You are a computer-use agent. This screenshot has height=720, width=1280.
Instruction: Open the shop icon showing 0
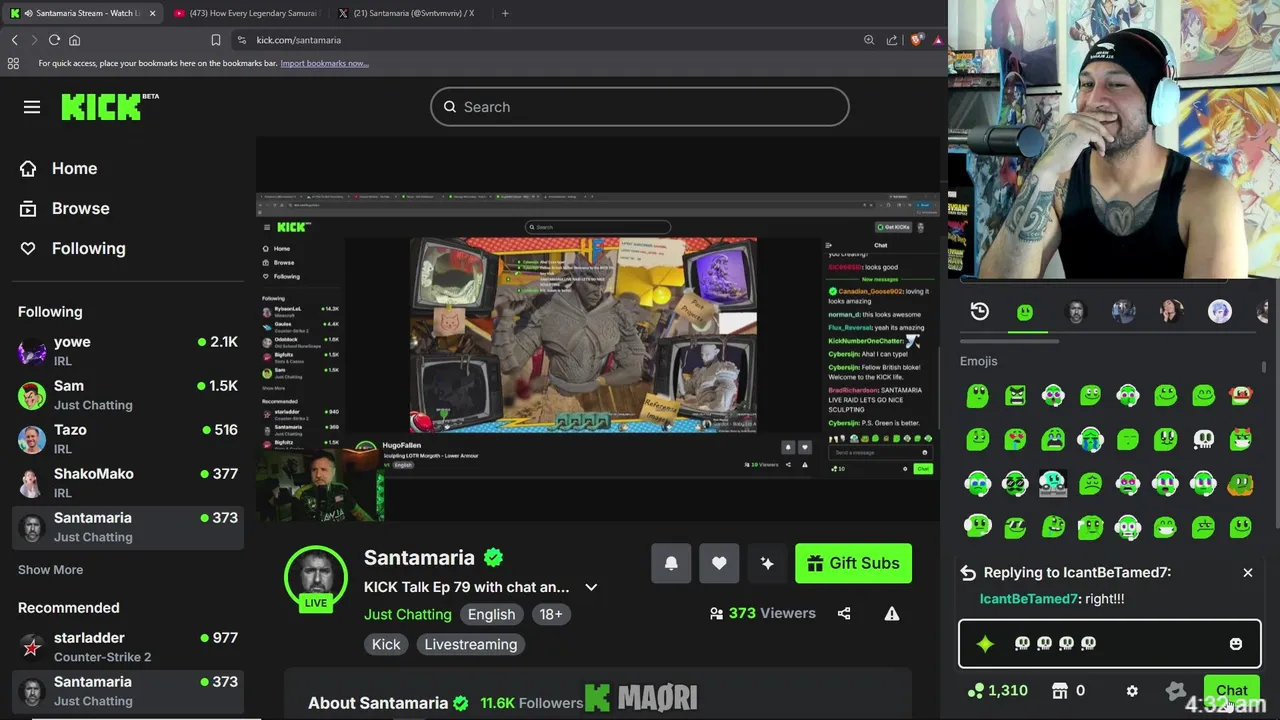coord(1069,691)
